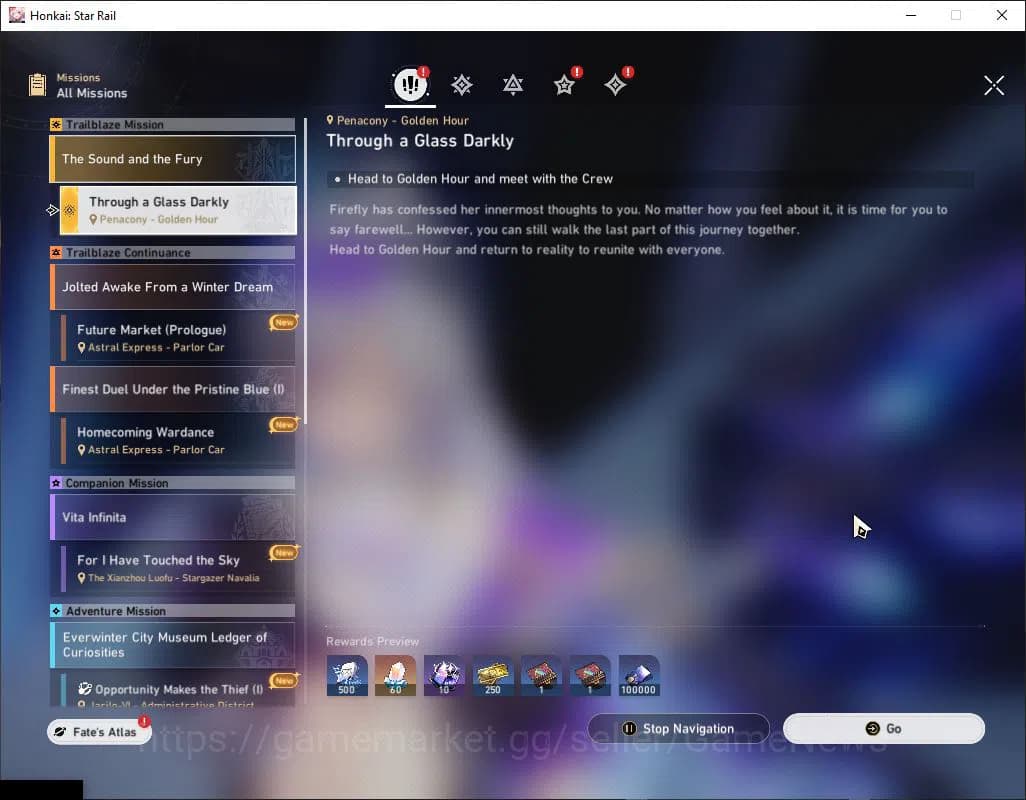The height and width of the screenshot is (800, 1026).
Task: View the 100000 credits reward
Action: (639, 676)
